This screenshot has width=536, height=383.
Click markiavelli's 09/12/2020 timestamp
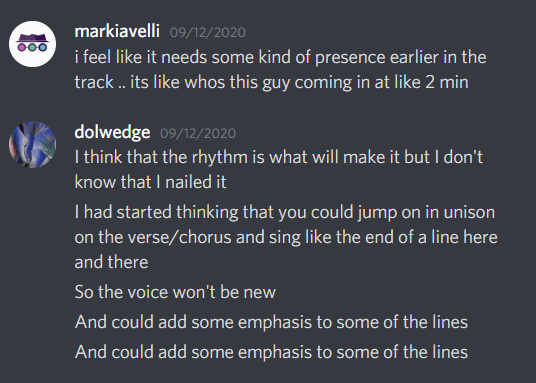207,32
